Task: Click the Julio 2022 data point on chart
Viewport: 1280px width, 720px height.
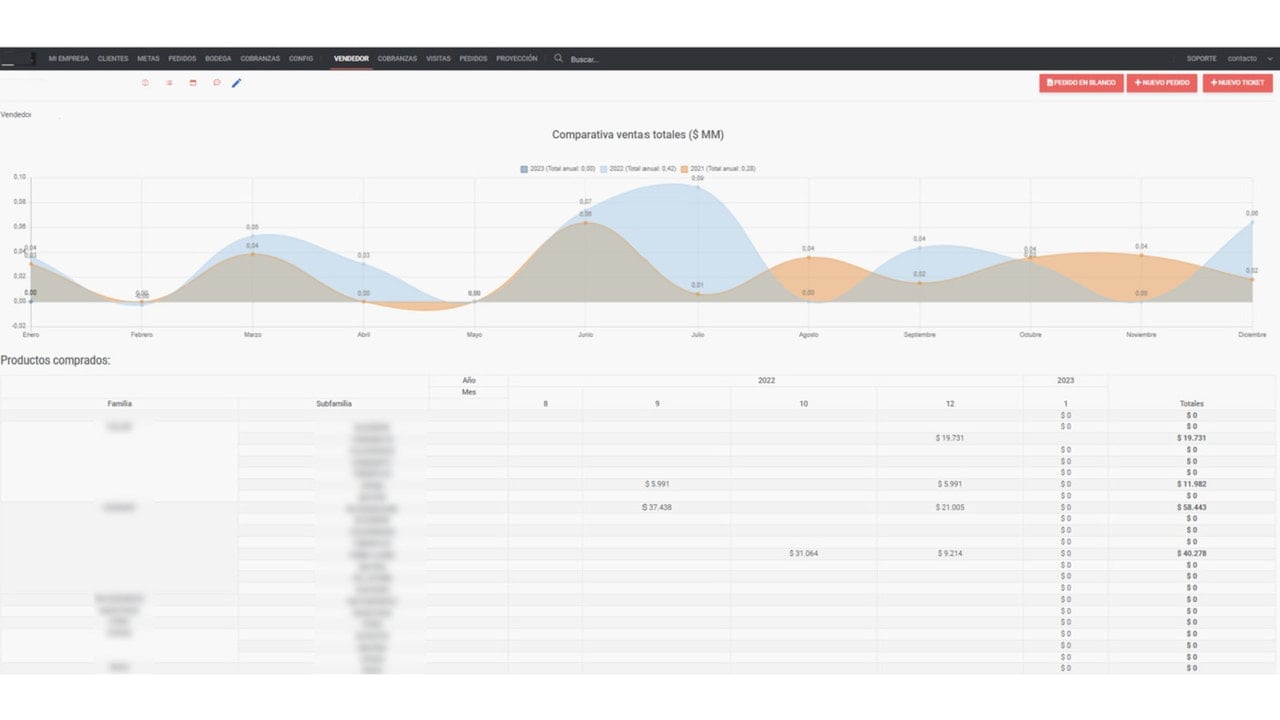Action: [x=697, y=187]
